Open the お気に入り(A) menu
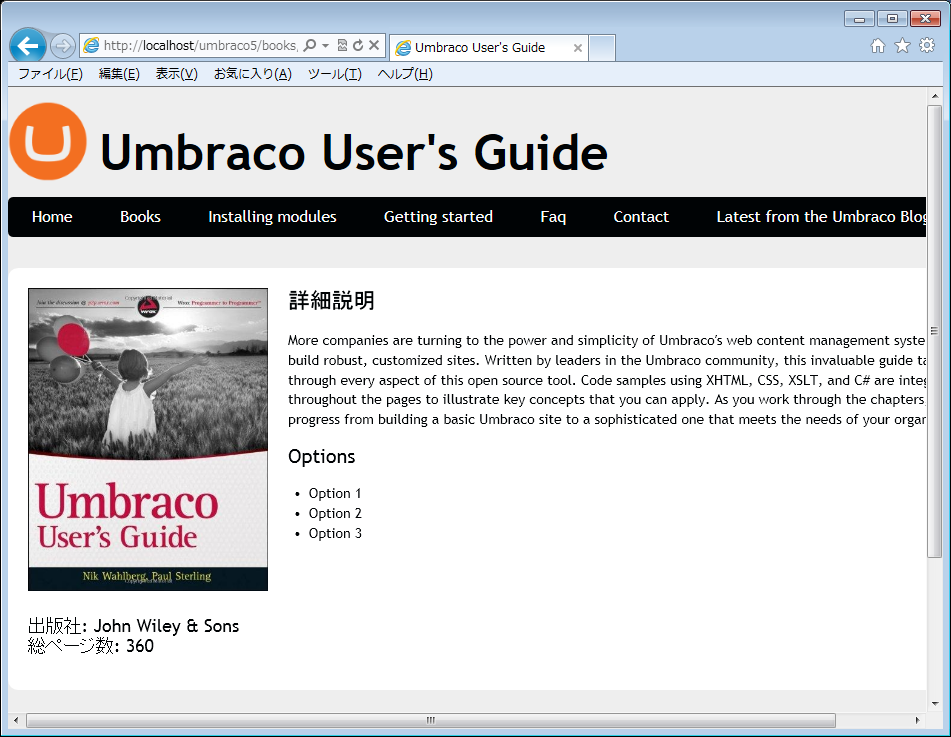The image size is (951, 737). tap(252, 74)
